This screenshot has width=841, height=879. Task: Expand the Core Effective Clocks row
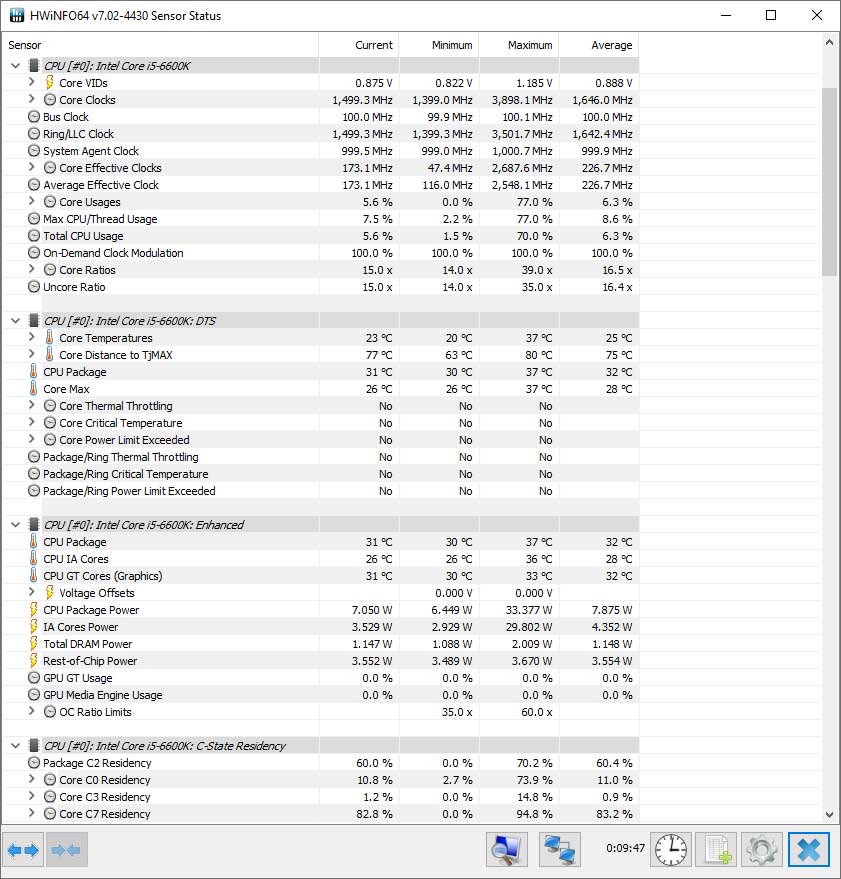[x=31, y=166]
